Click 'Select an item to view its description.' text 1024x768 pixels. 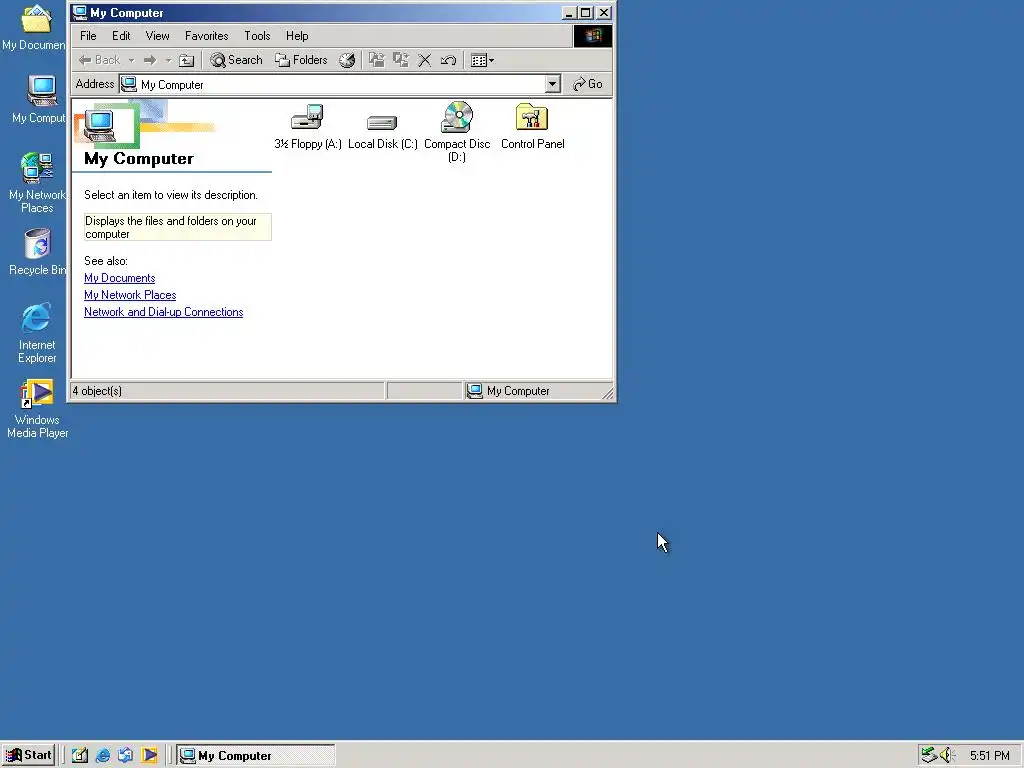(171, 195)
